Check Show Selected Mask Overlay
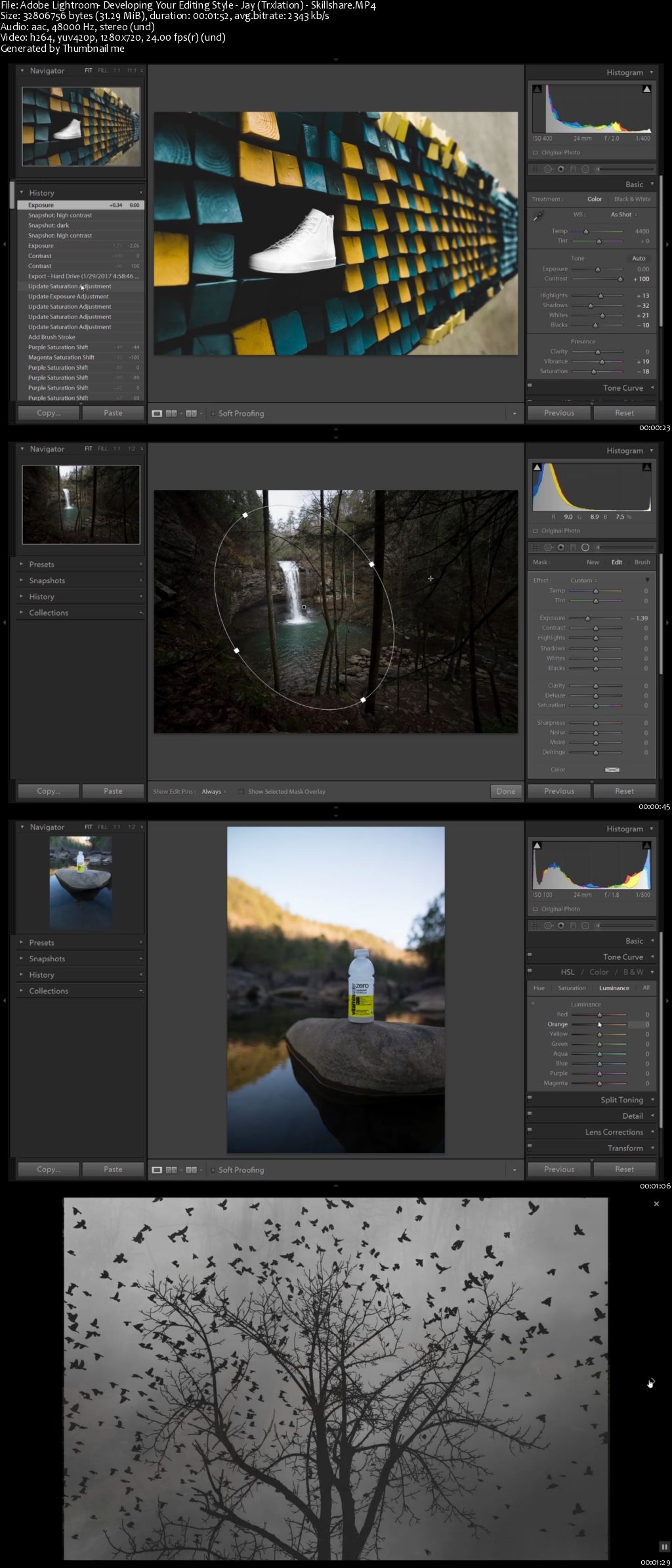The height and width of the screenshot is (1568, 672). tap(241, 792)
